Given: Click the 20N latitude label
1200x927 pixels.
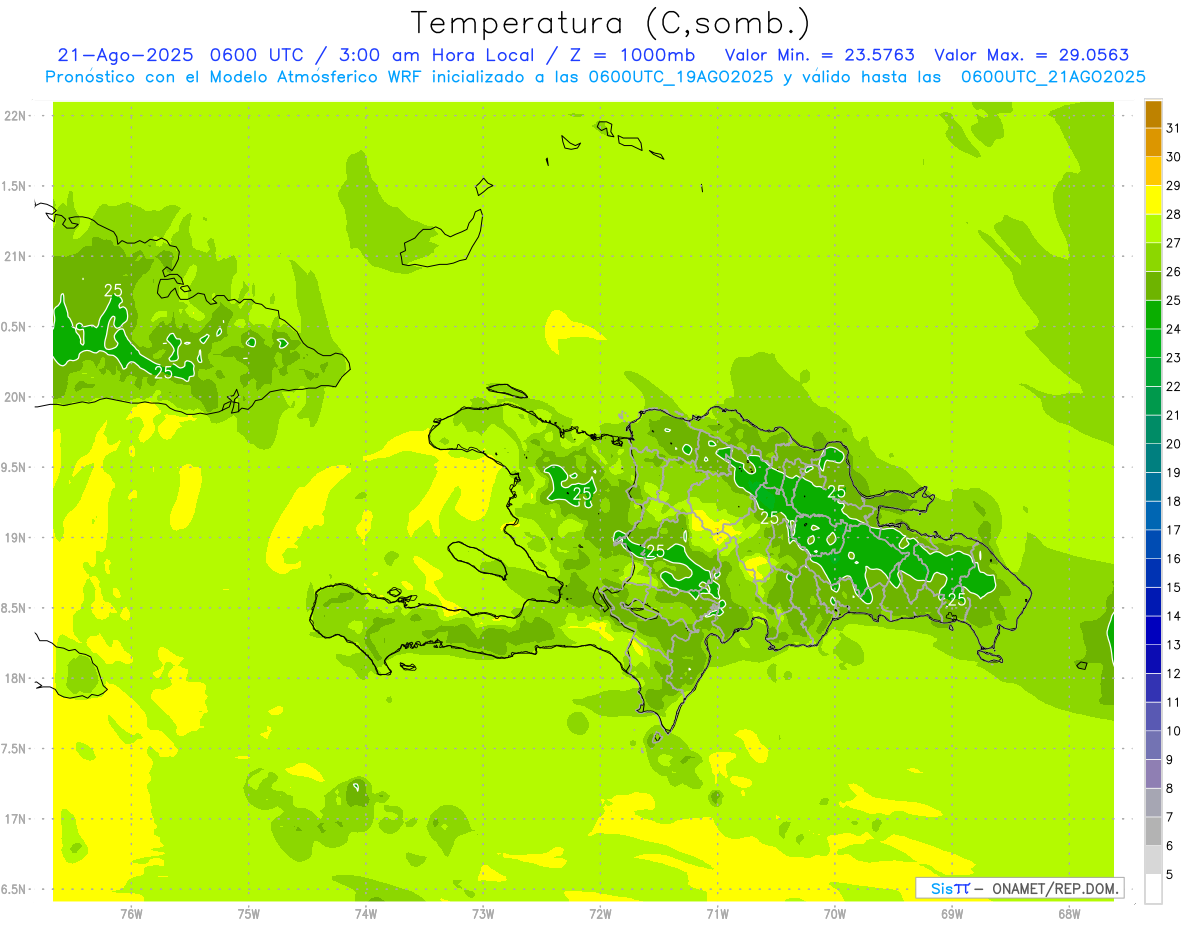Looking at the screenshot, I should [x=15, y=397].
